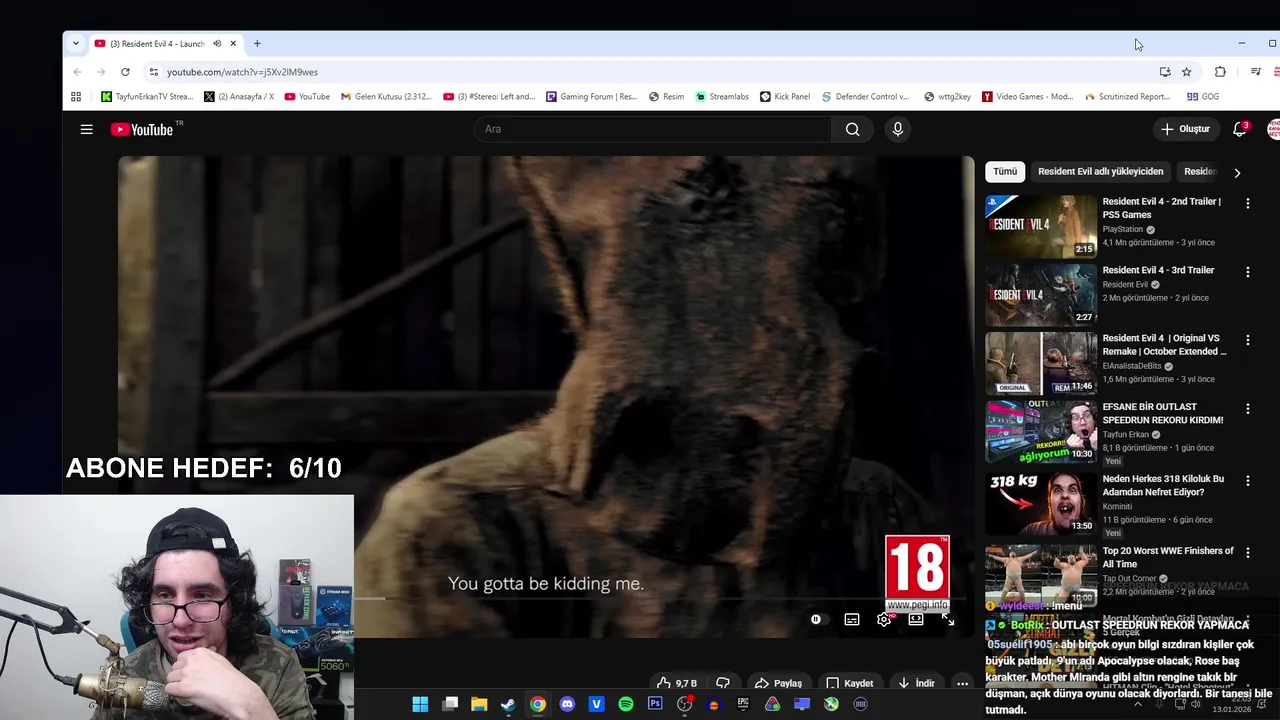Open the Streamlabs bookmark
Image resolution: width=1280 pixels, height=720 pixels.
tap(721, 97)
